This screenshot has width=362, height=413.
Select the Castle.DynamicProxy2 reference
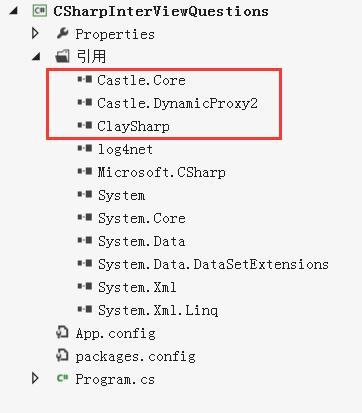click(177, 103)
